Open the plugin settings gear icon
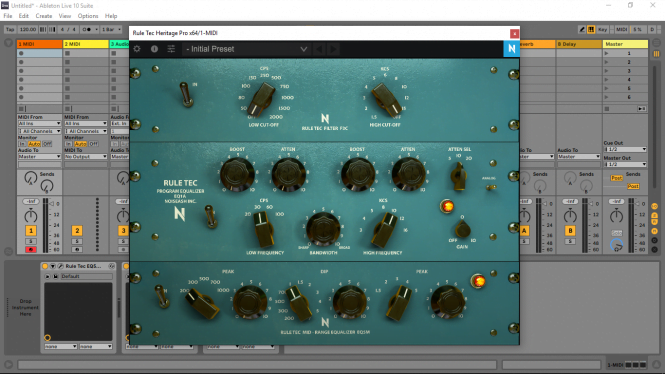 pos(137,49)
